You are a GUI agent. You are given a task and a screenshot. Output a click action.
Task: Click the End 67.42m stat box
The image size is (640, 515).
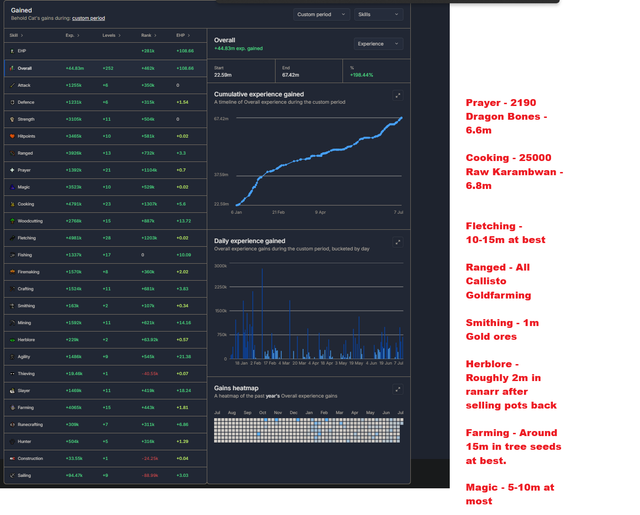309,71
